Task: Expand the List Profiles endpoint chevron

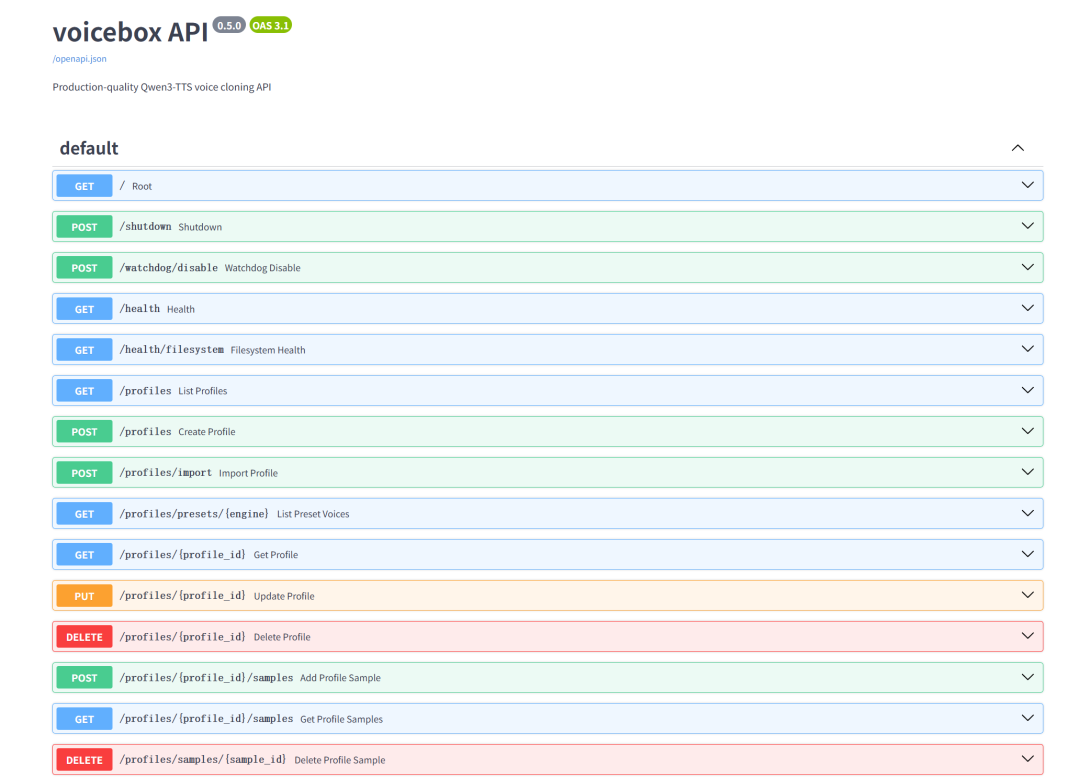Action: coord(1027,390)
